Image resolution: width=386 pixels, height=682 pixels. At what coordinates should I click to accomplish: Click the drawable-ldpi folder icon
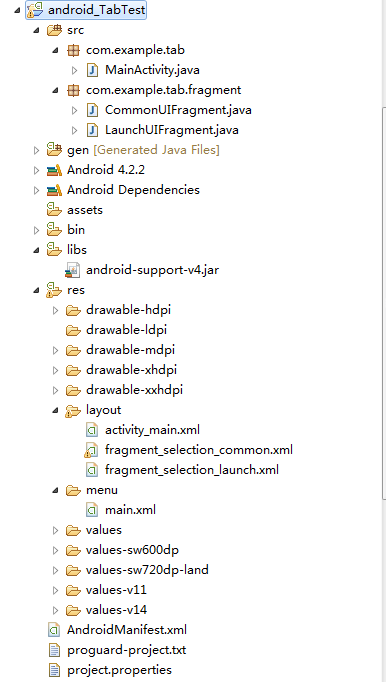(x=73, y=330)
